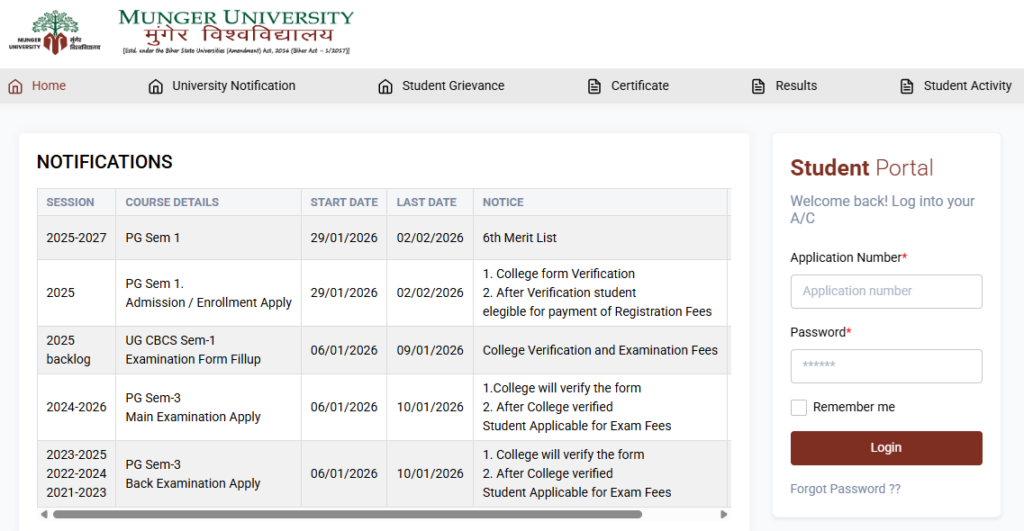Click the notifications table horizontal scrollbar thumb
This screenshot has height=531, width=1024.
tap(347, 514)
